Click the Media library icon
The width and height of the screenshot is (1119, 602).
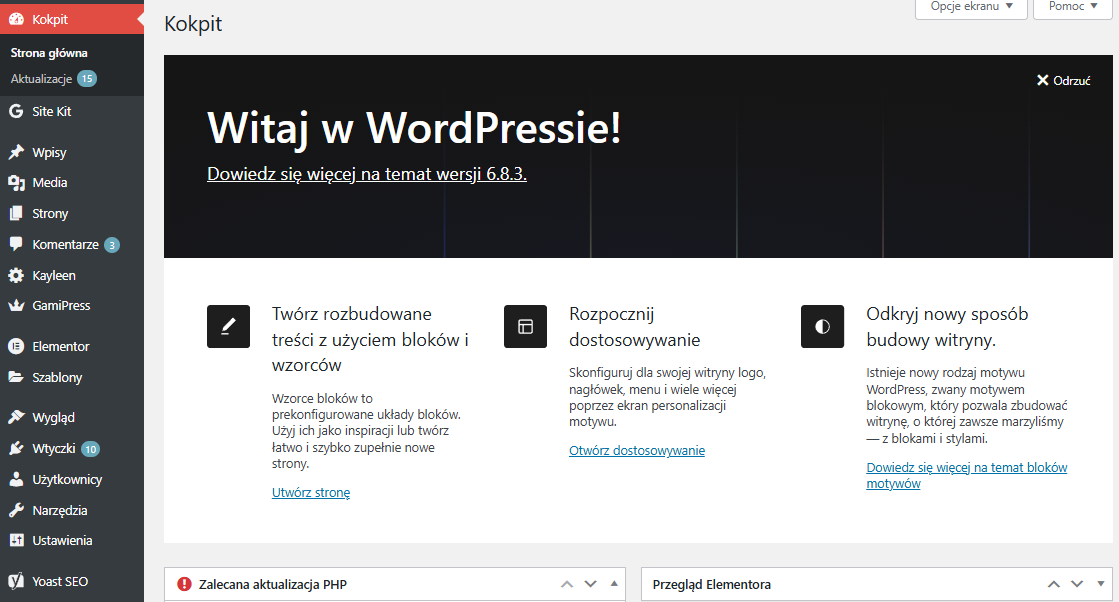click(x=16, y=183)
